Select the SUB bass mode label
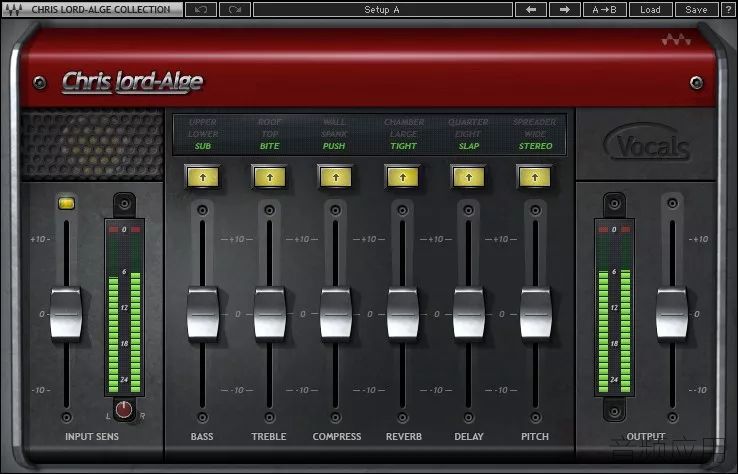This screenshot has width=738, height=474. pyautogui.click(x=203, y=146)
